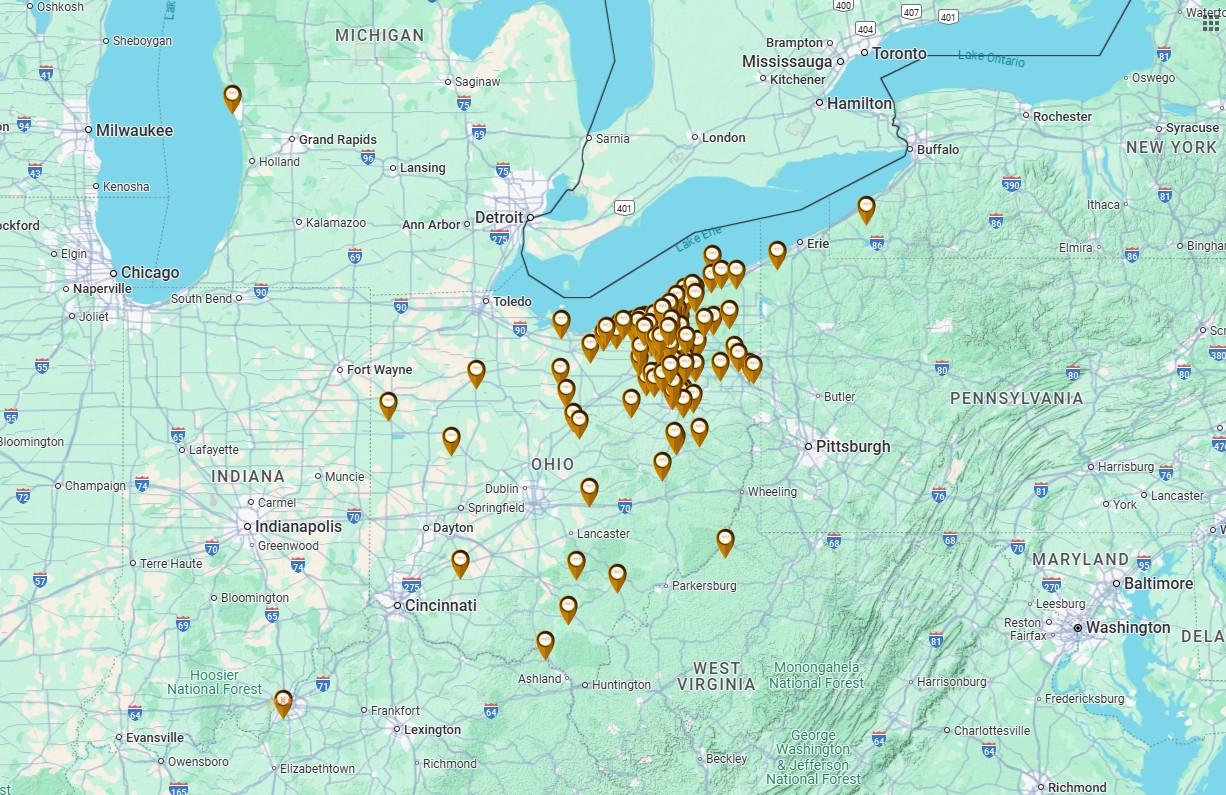Click the pin just west of Erie
The height and width of the screenshot is (795, 1226).
point(777,253)
